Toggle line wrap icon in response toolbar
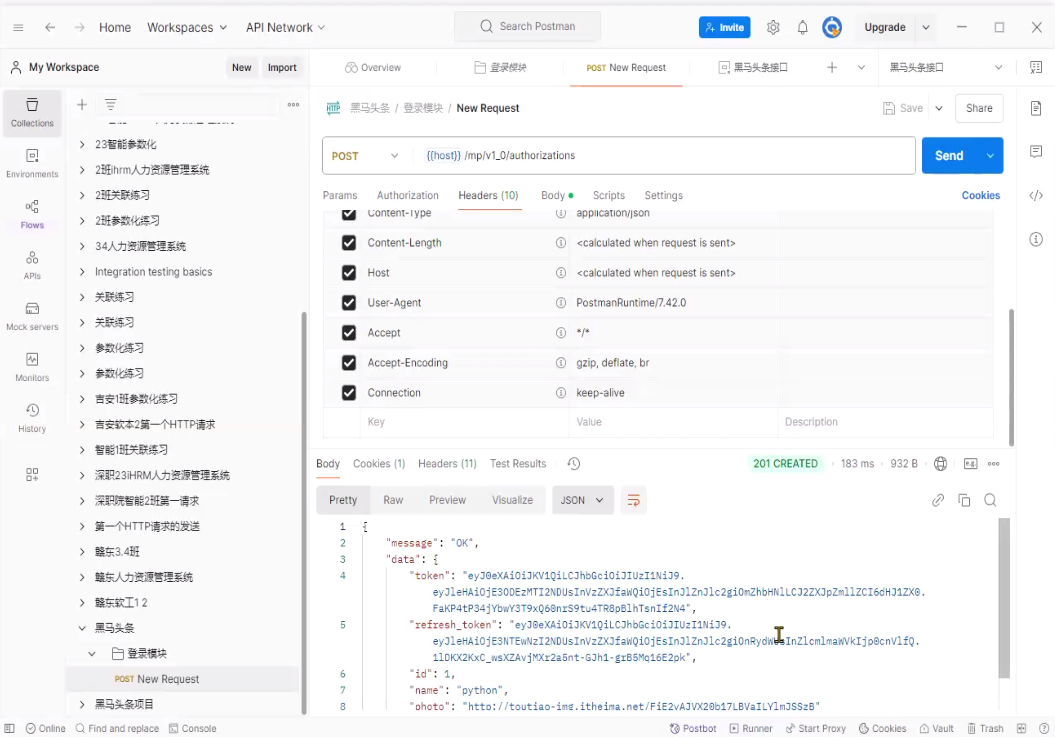The width and height of the screenshot is (1055, 737). tap(633, 500)
